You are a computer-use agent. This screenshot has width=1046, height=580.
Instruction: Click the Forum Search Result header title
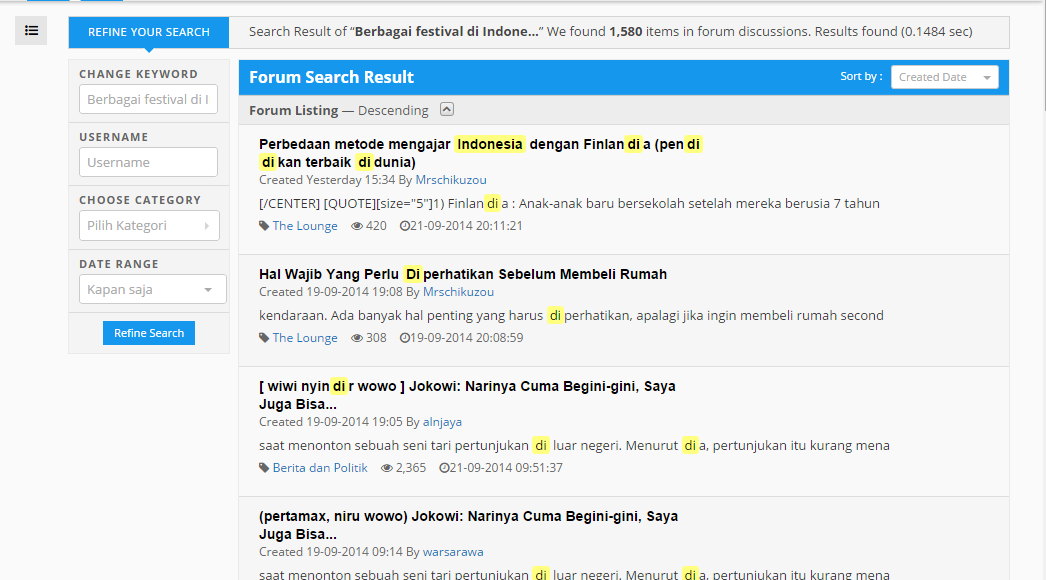(x=332, y=77)
